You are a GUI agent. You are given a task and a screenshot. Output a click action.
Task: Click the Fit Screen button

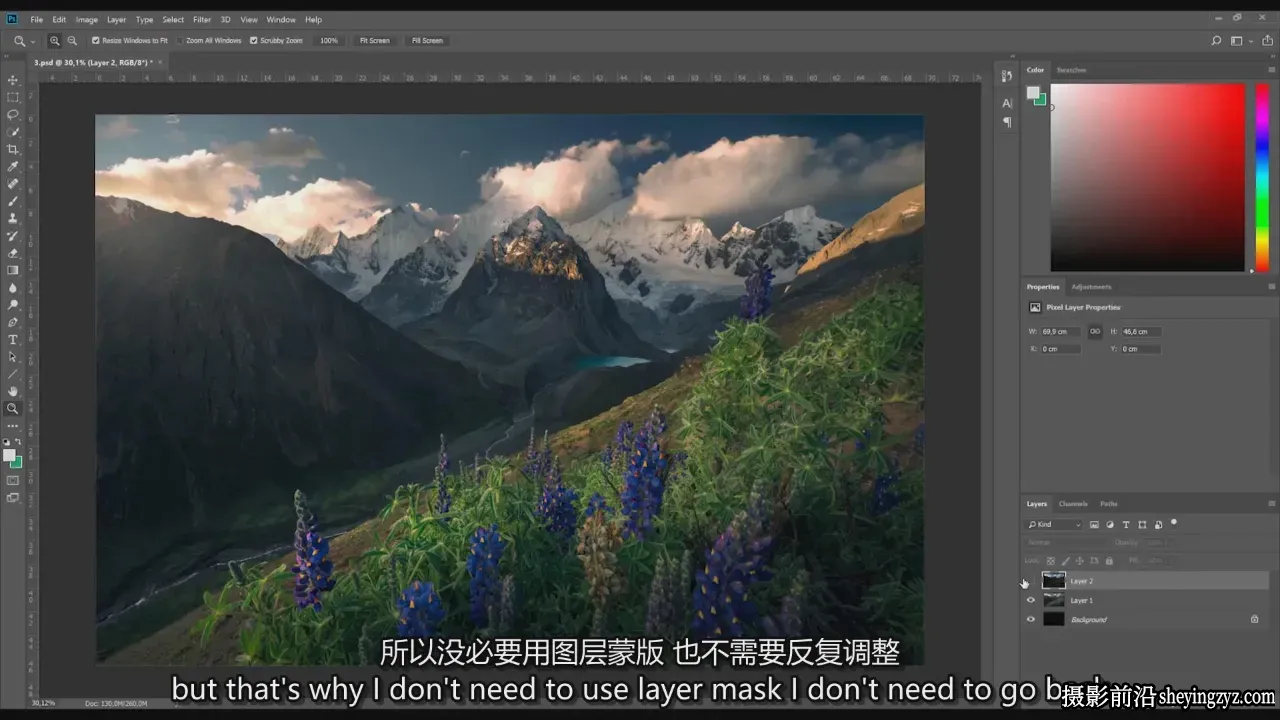coord(375,41)
